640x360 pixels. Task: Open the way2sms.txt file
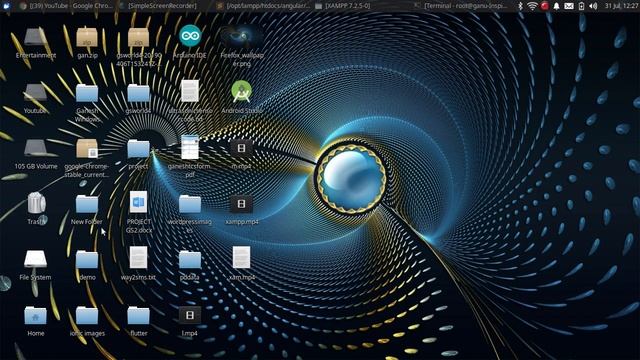[x=138, y=258]
